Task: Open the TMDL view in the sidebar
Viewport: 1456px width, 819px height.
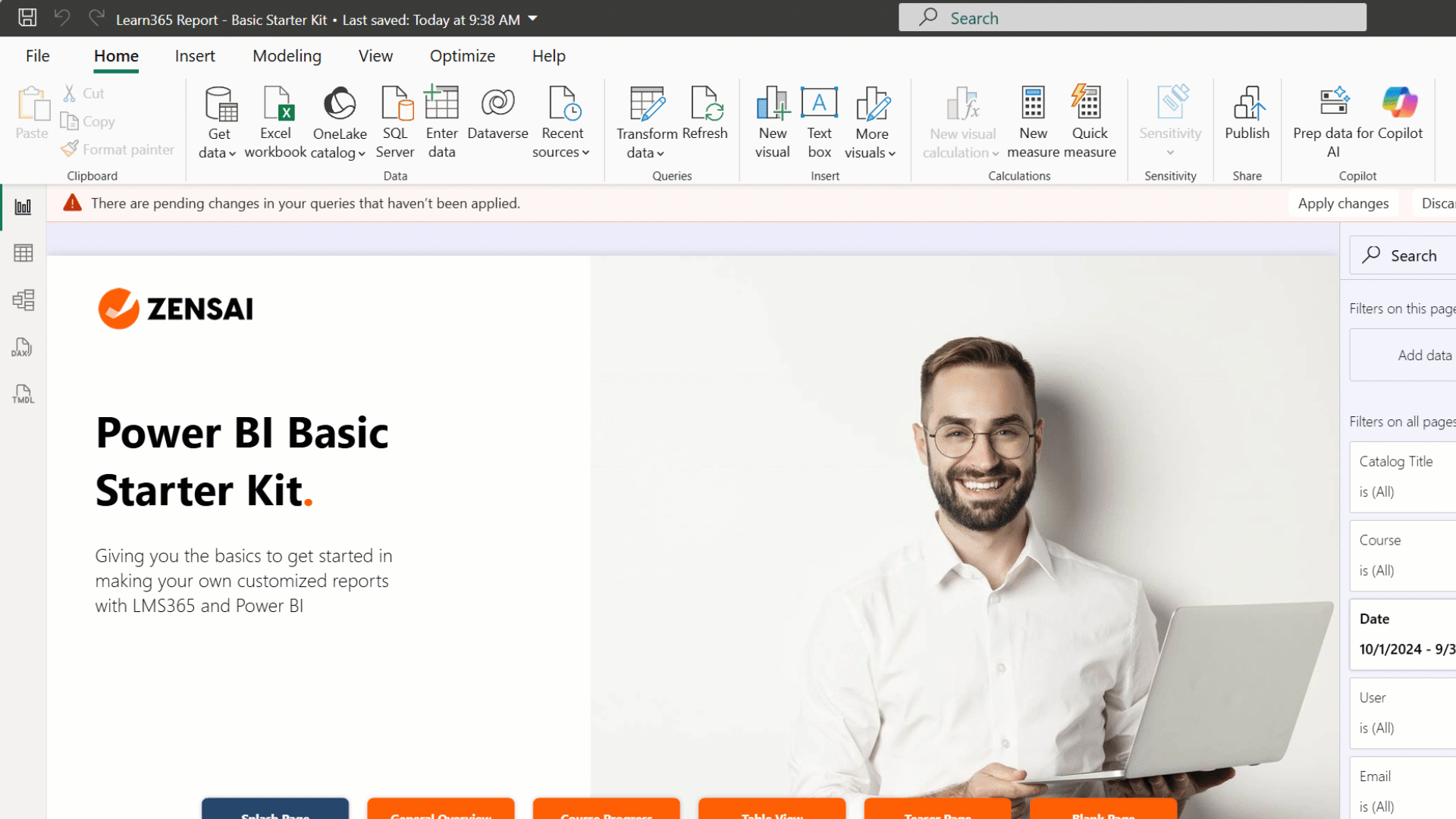Action: (x=23, y=394)
